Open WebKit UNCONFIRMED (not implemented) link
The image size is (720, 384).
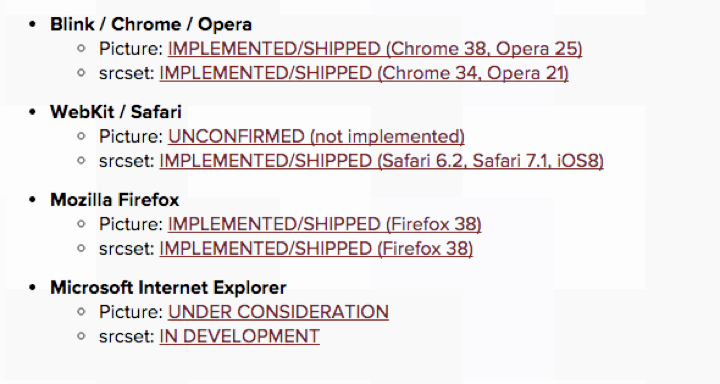tap(316, 137)
